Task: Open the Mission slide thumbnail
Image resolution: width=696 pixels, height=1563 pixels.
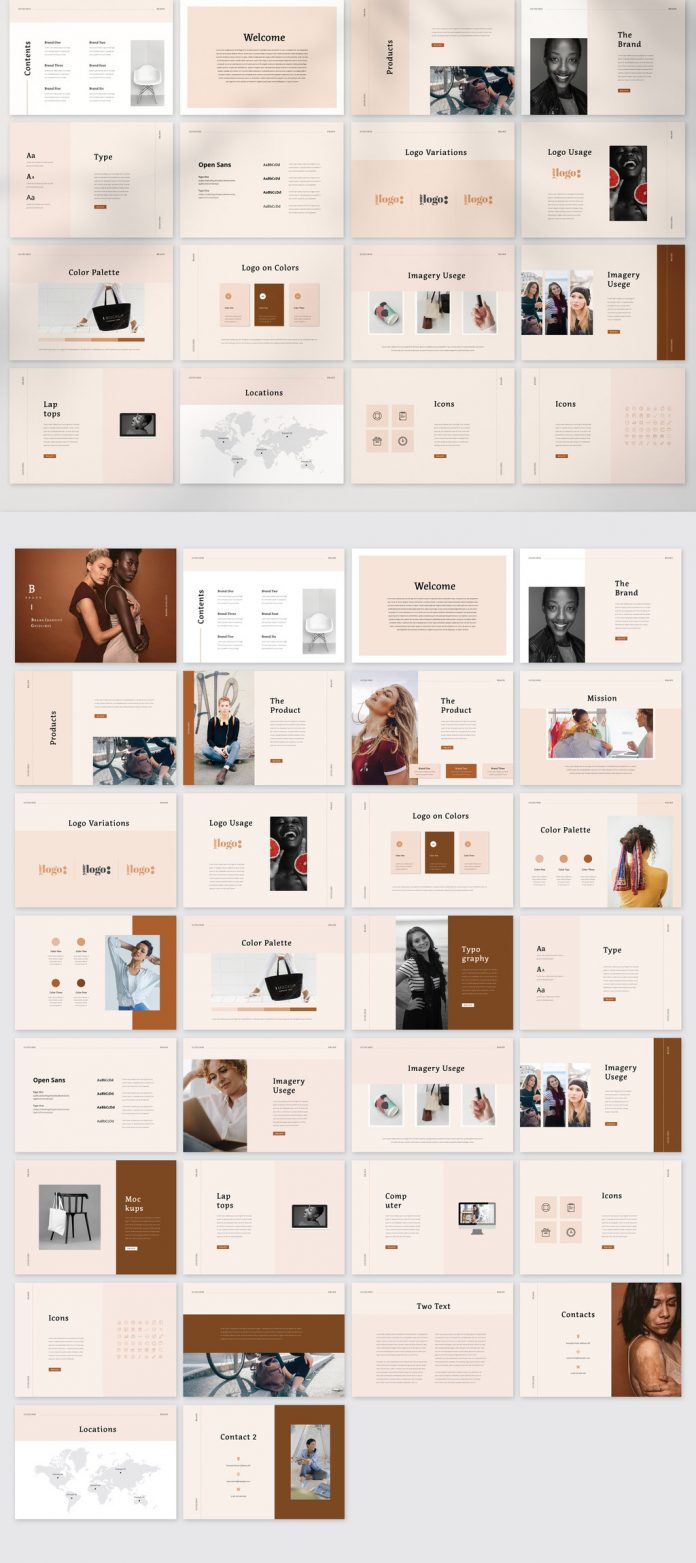Action: pos(600,727)
